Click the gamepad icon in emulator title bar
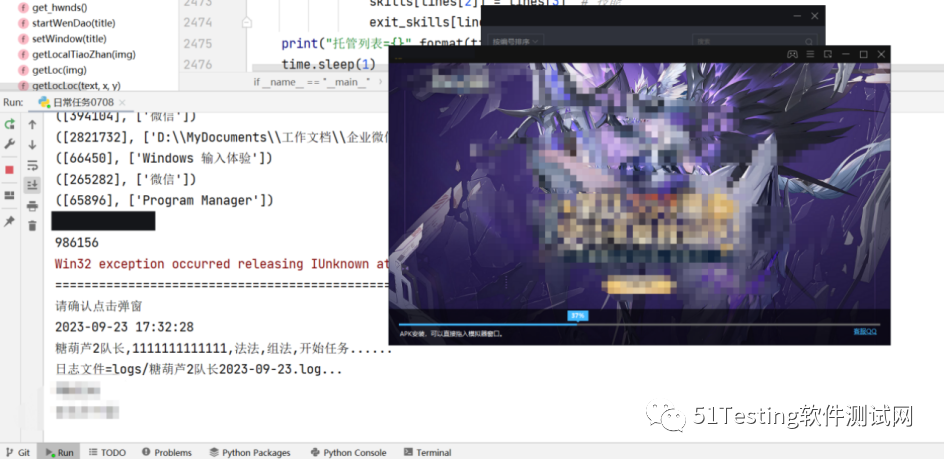 [792, 54]
